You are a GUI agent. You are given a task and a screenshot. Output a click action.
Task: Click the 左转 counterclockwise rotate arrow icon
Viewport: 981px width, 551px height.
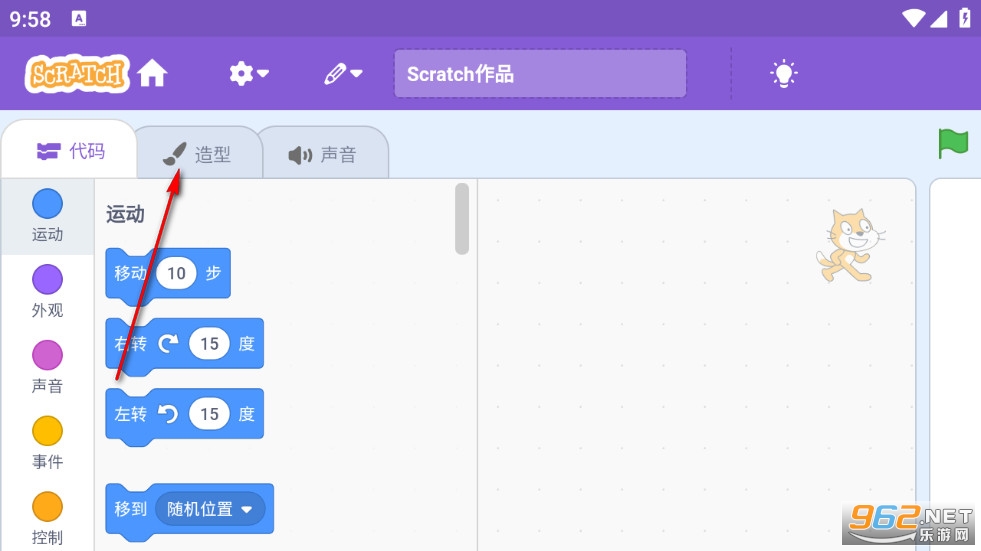[168, 414]
